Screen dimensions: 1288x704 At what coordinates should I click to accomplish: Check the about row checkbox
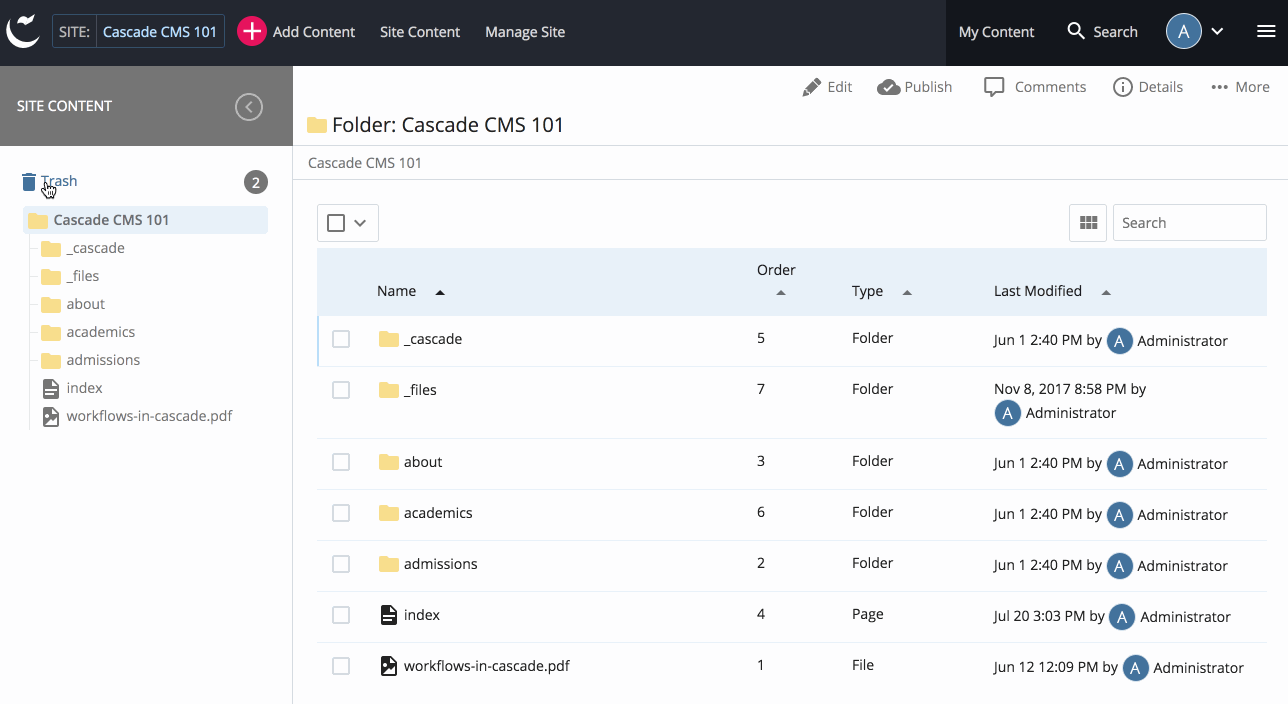[341, 462]
